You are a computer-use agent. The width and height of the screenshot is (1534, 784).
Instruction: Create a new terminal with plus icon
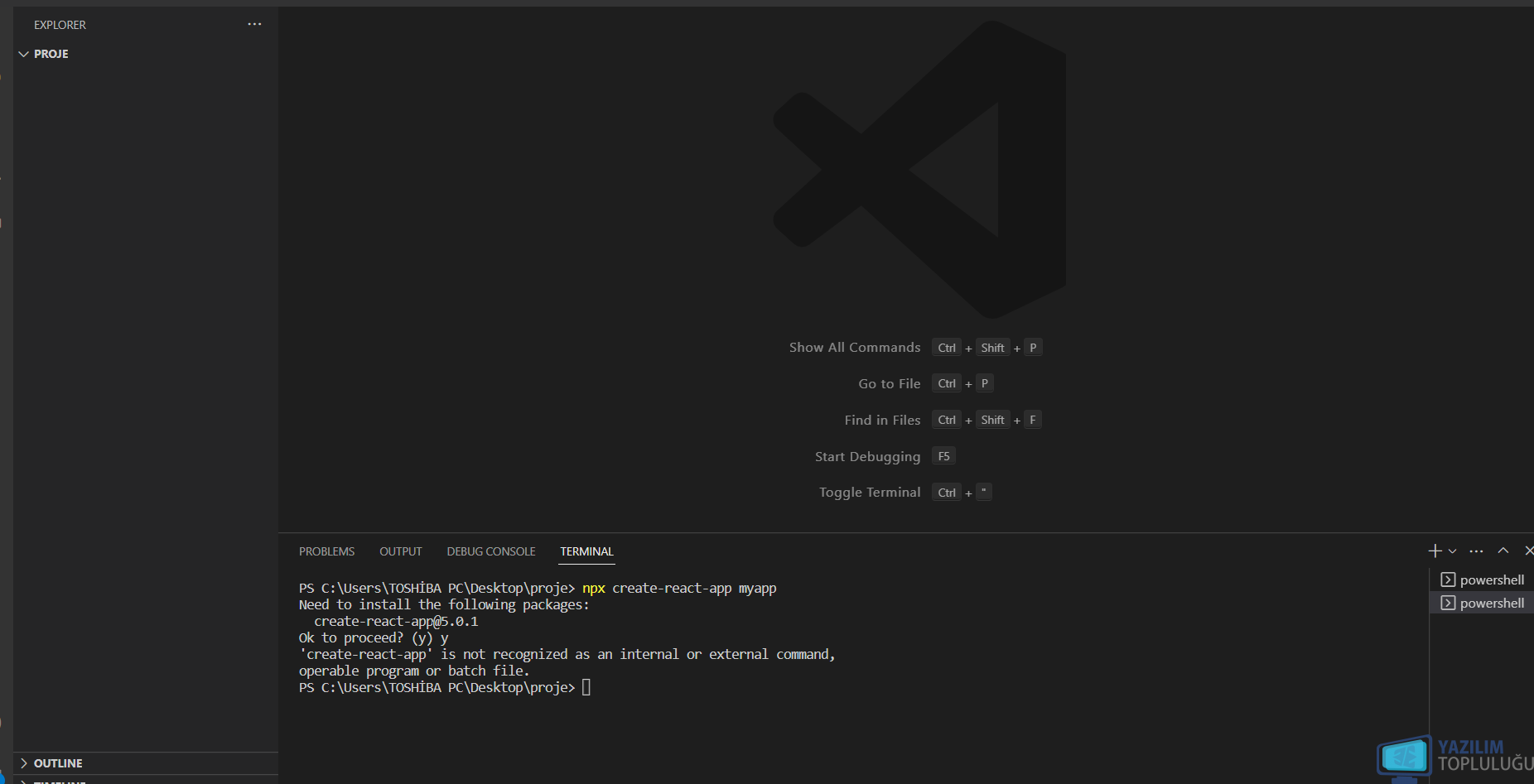(x=1435, y=551)
